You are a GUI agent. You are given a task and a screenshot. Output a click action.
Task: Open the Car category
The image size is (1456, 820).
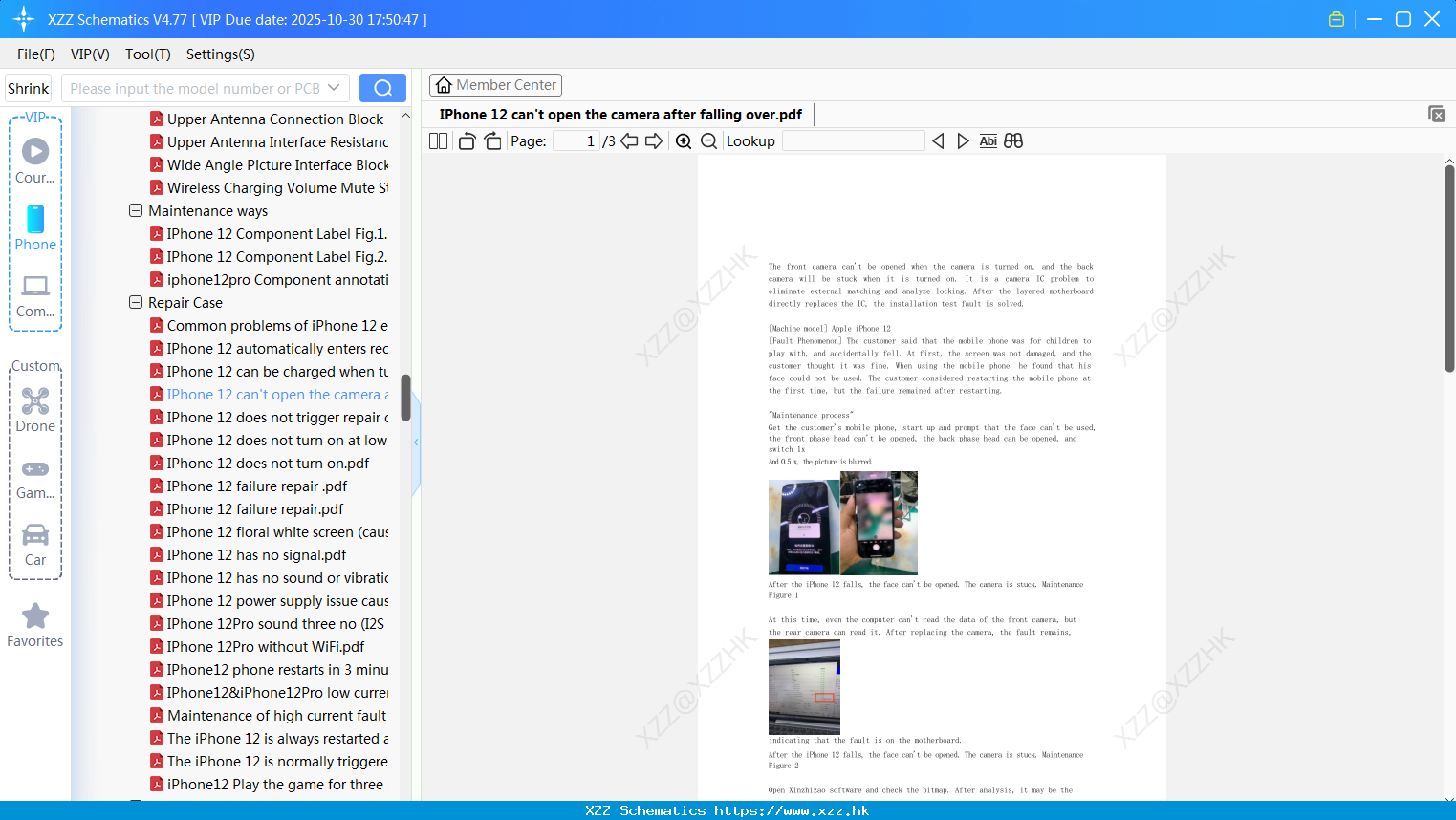click(x=35, y=545)
